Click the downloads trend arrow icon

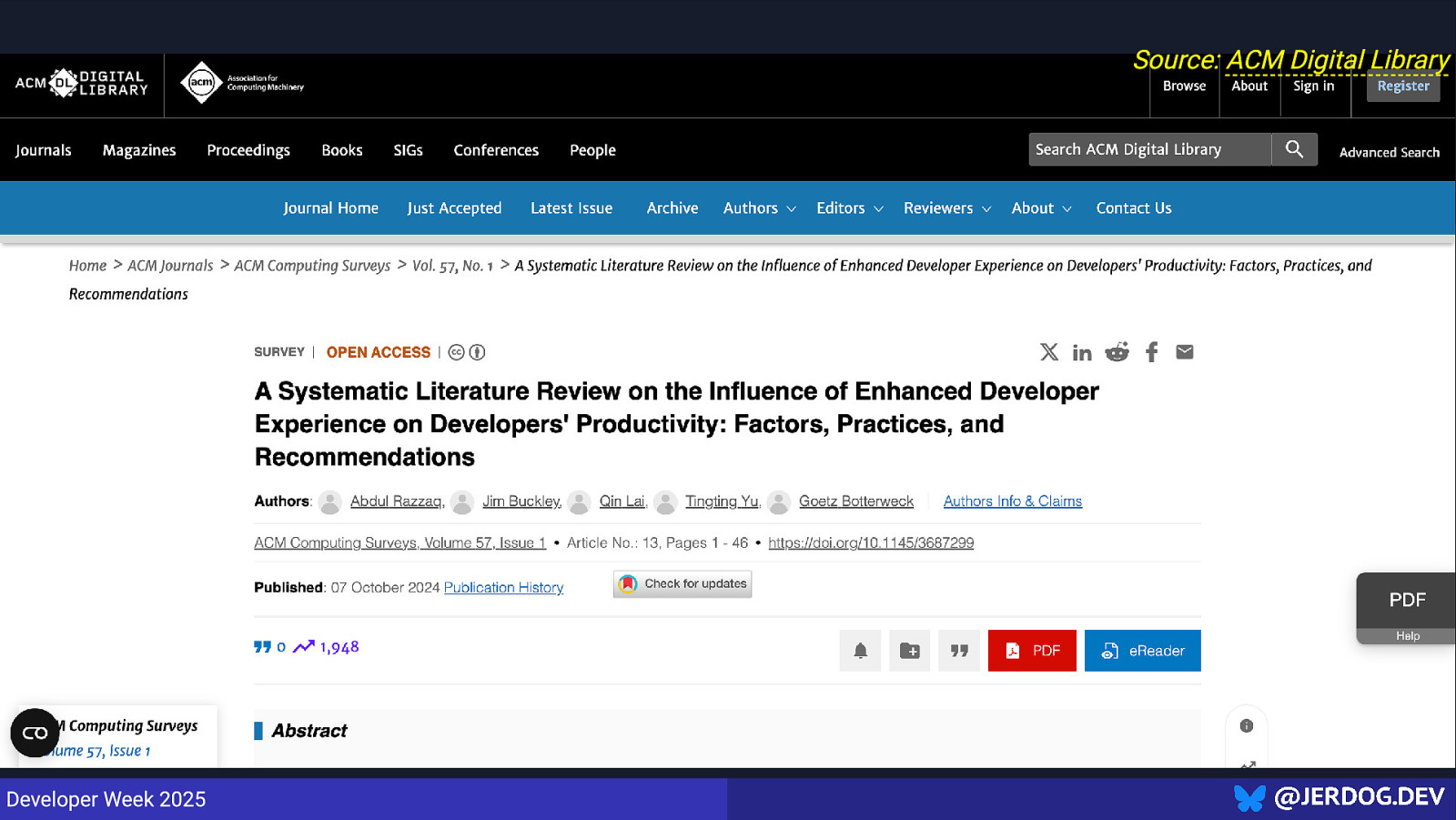click(x=303, y=647)
